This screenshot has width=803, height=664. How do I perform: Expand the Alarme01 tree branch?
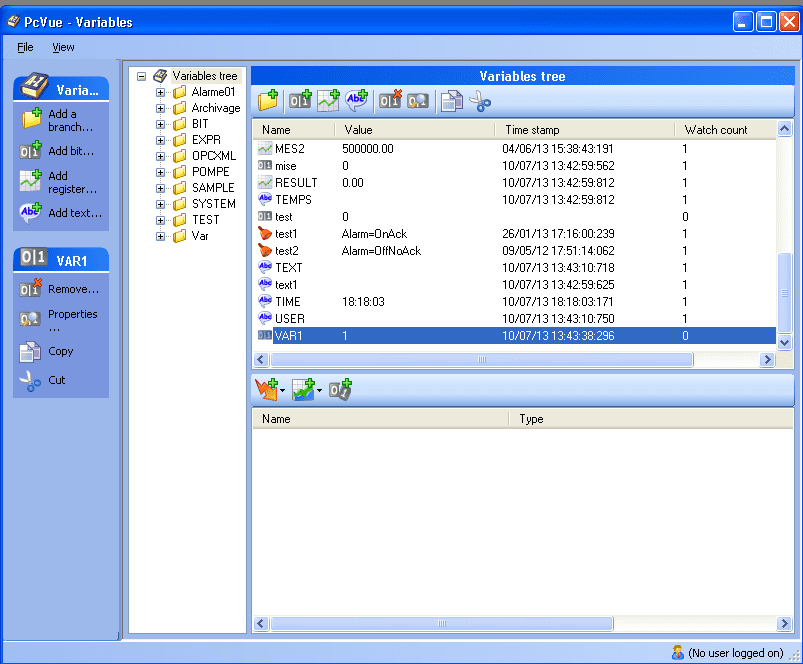point(160,92)
